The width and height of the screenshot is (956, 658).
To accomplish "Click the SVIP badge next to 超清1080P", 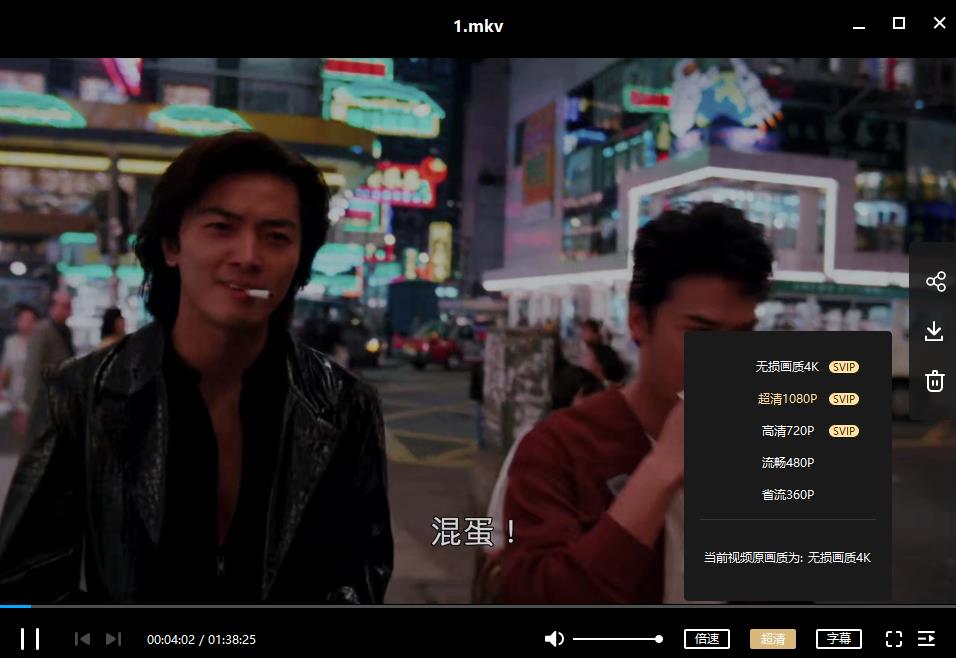I will 844,399.
